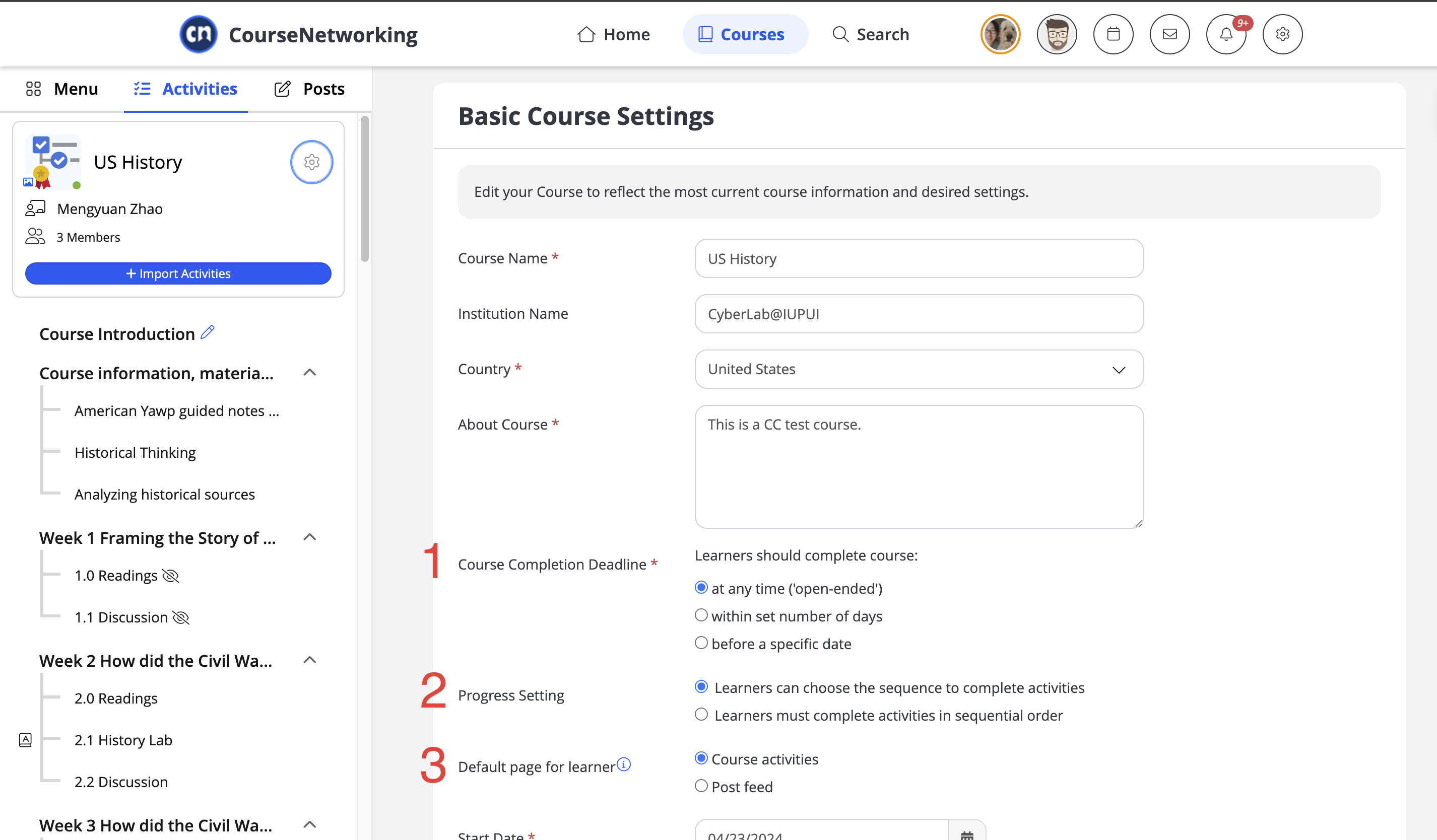Open the Country dropdown
The width and height of the screenshot is (1437, 840).
click(x=919, y=369)
